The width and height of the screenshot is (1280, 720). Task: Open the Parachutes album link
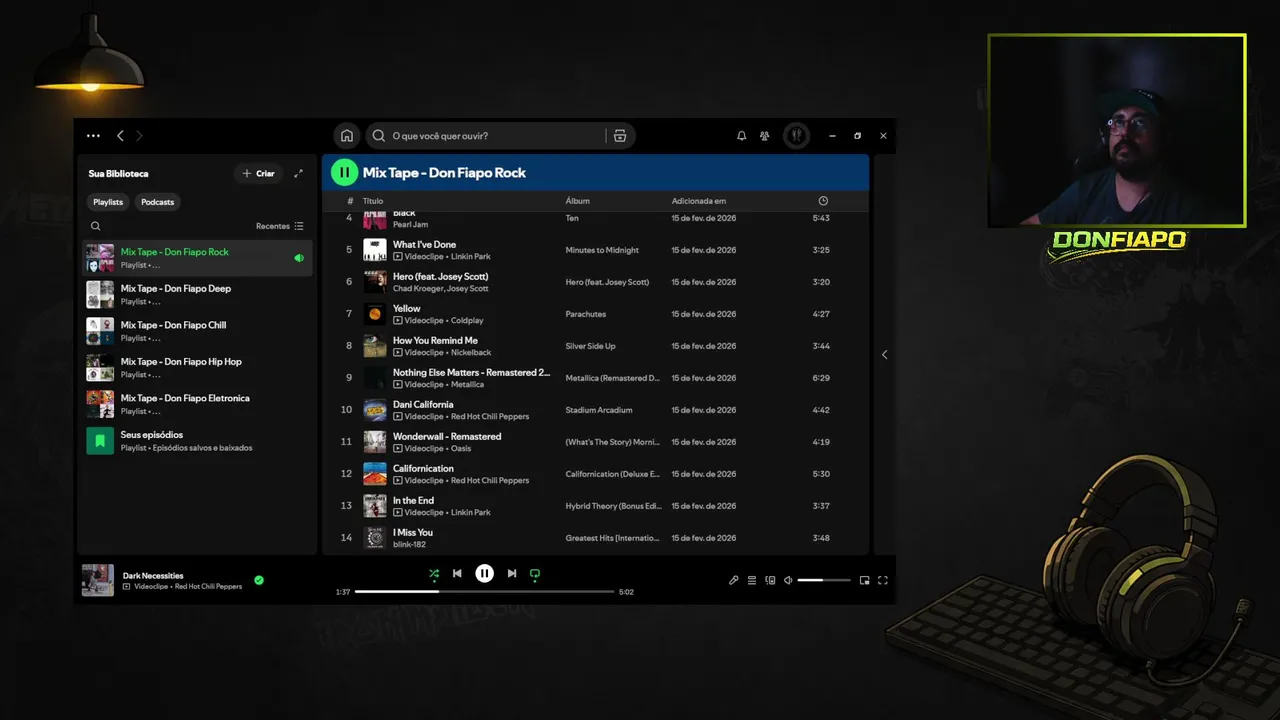click(x=585, y=314)
